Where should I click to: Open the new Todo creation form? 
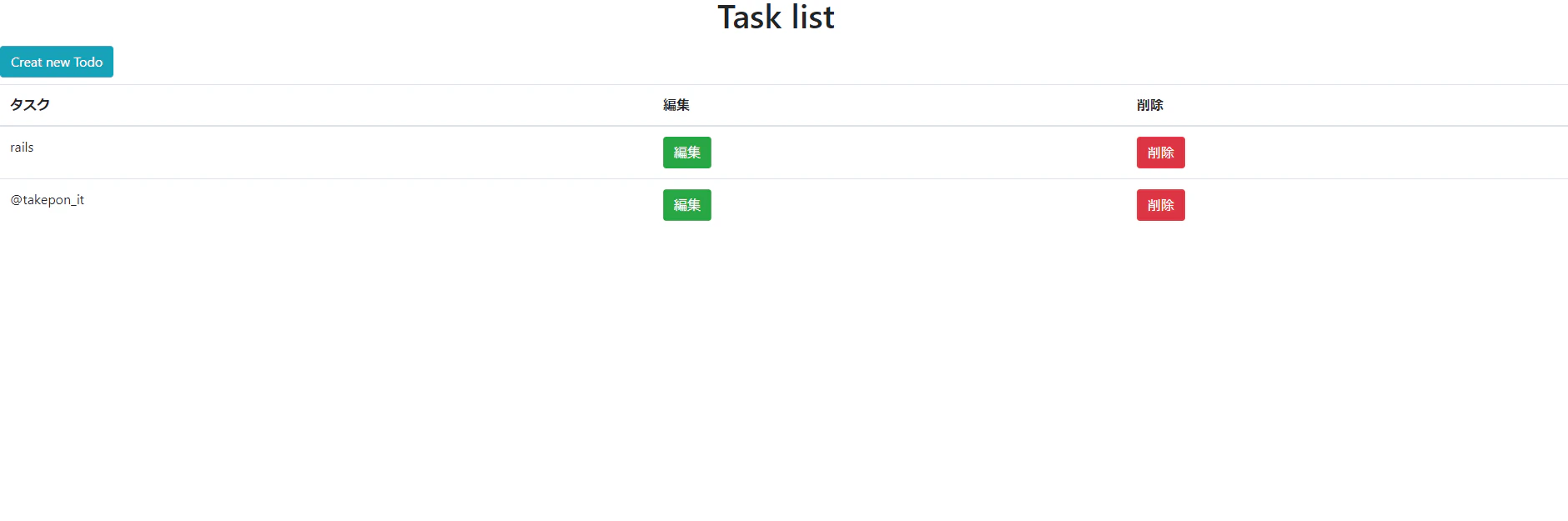pos(57,62)
